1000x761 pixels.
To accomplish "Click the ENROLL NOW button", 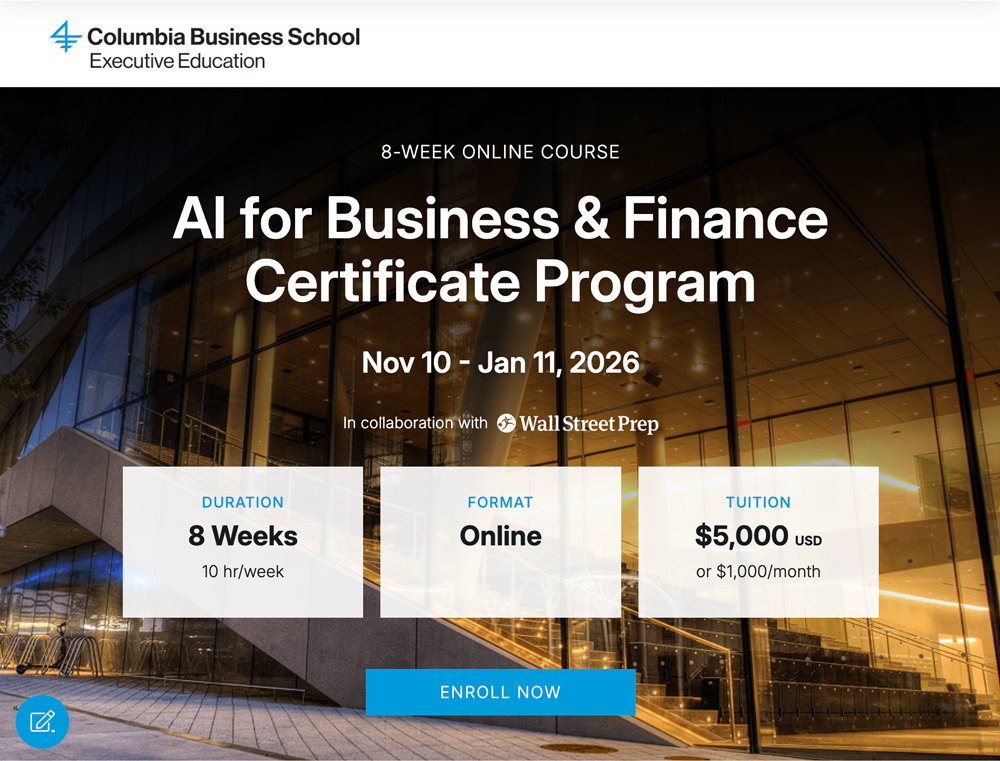I will pos(500,691).
